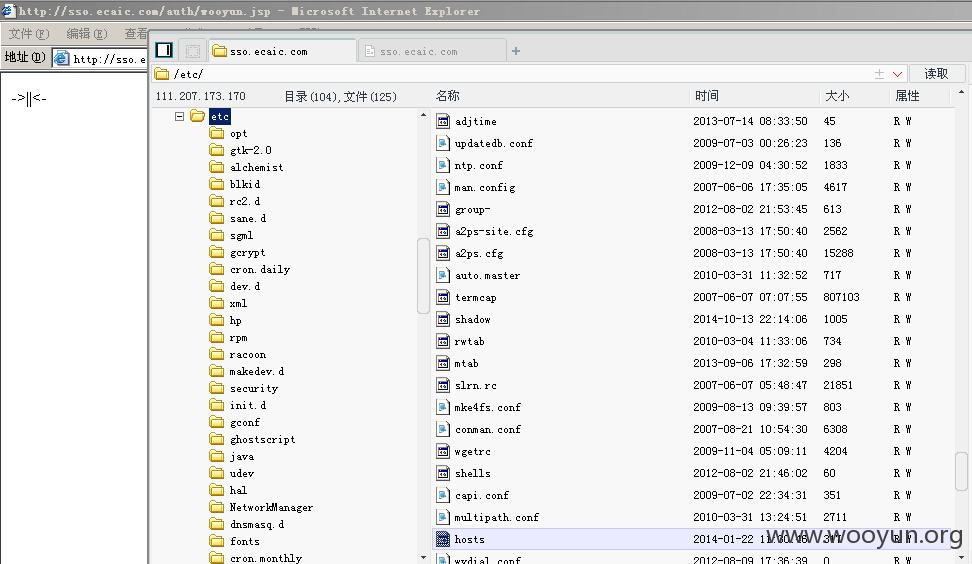
Task: Select the mtab file icon
Action: pos(443,363)
